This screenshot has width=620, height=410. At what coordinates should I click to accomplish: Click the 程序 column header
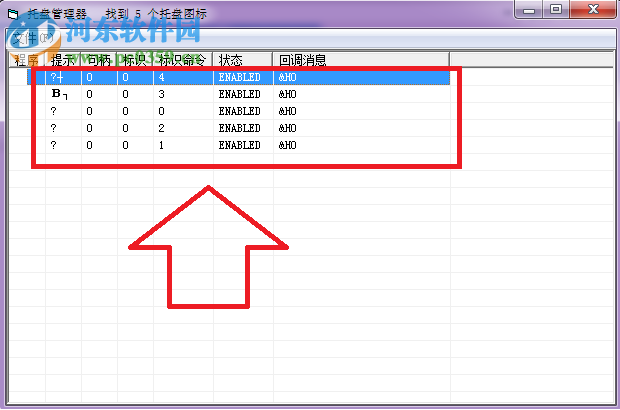[x=27, y=60]
